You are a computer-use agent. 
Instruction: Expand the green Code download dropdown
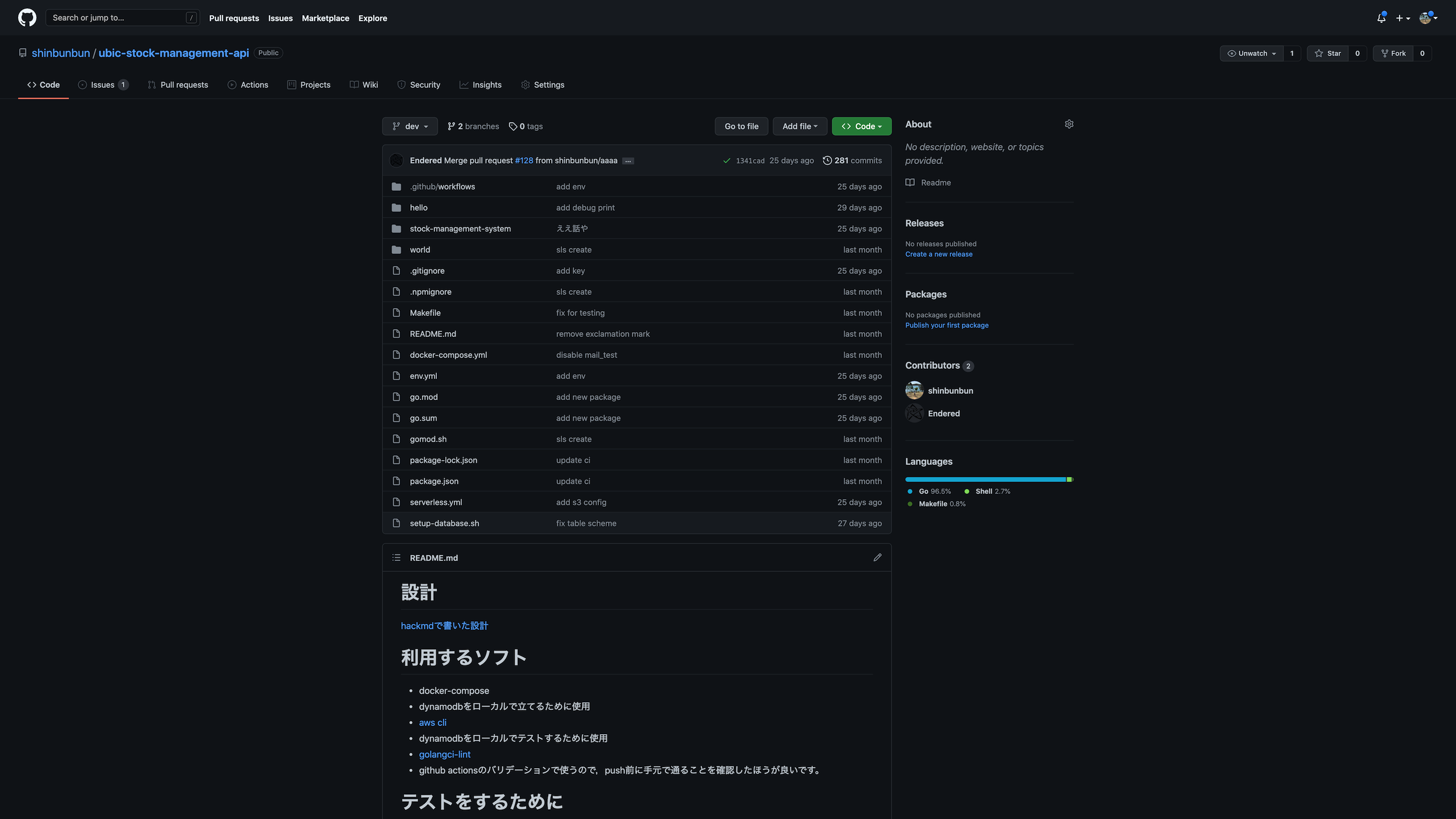[x=861, y=126]
